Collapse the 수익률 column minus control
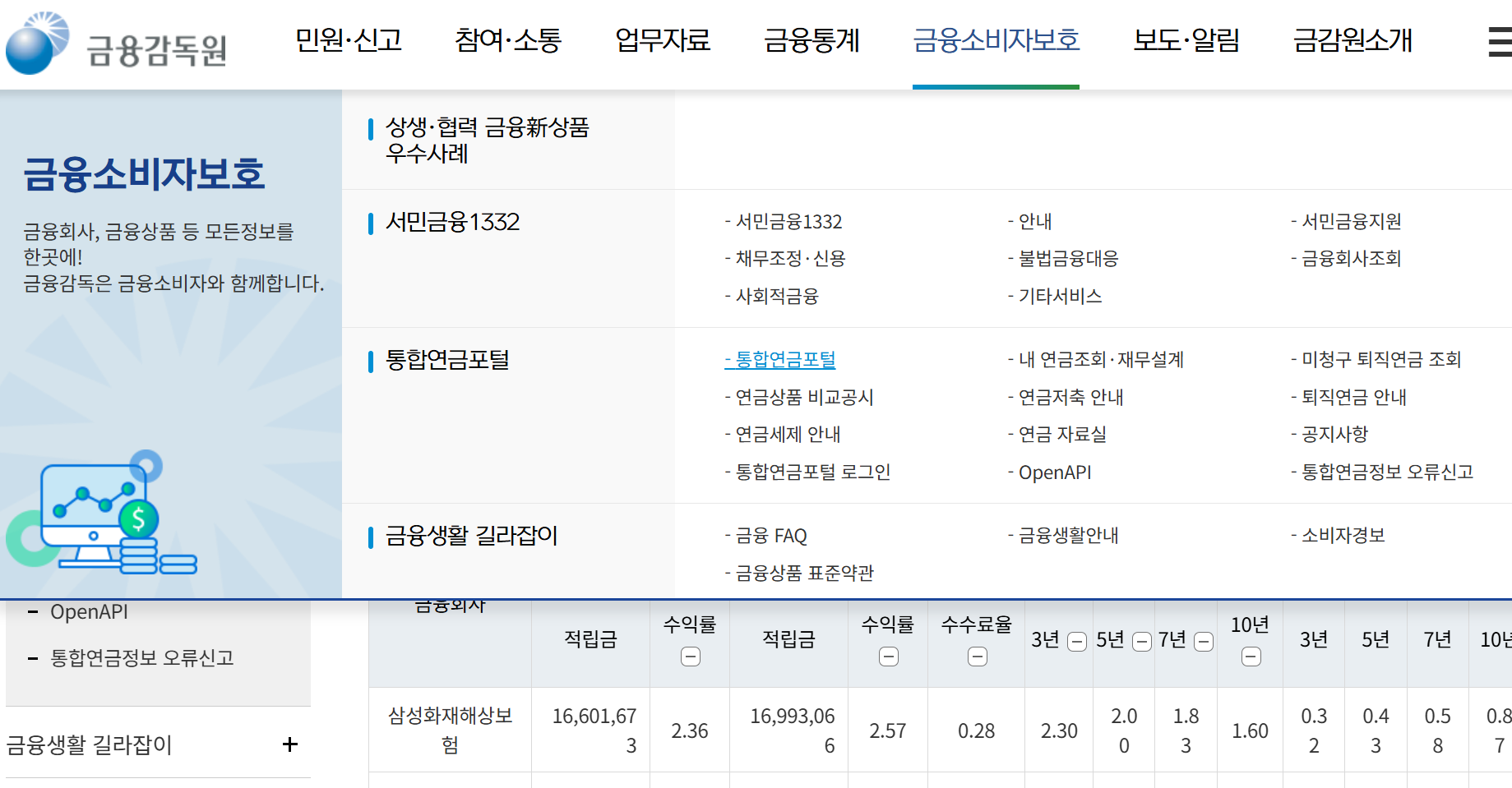Screen dimensions: 1512x788 point(690,657)
